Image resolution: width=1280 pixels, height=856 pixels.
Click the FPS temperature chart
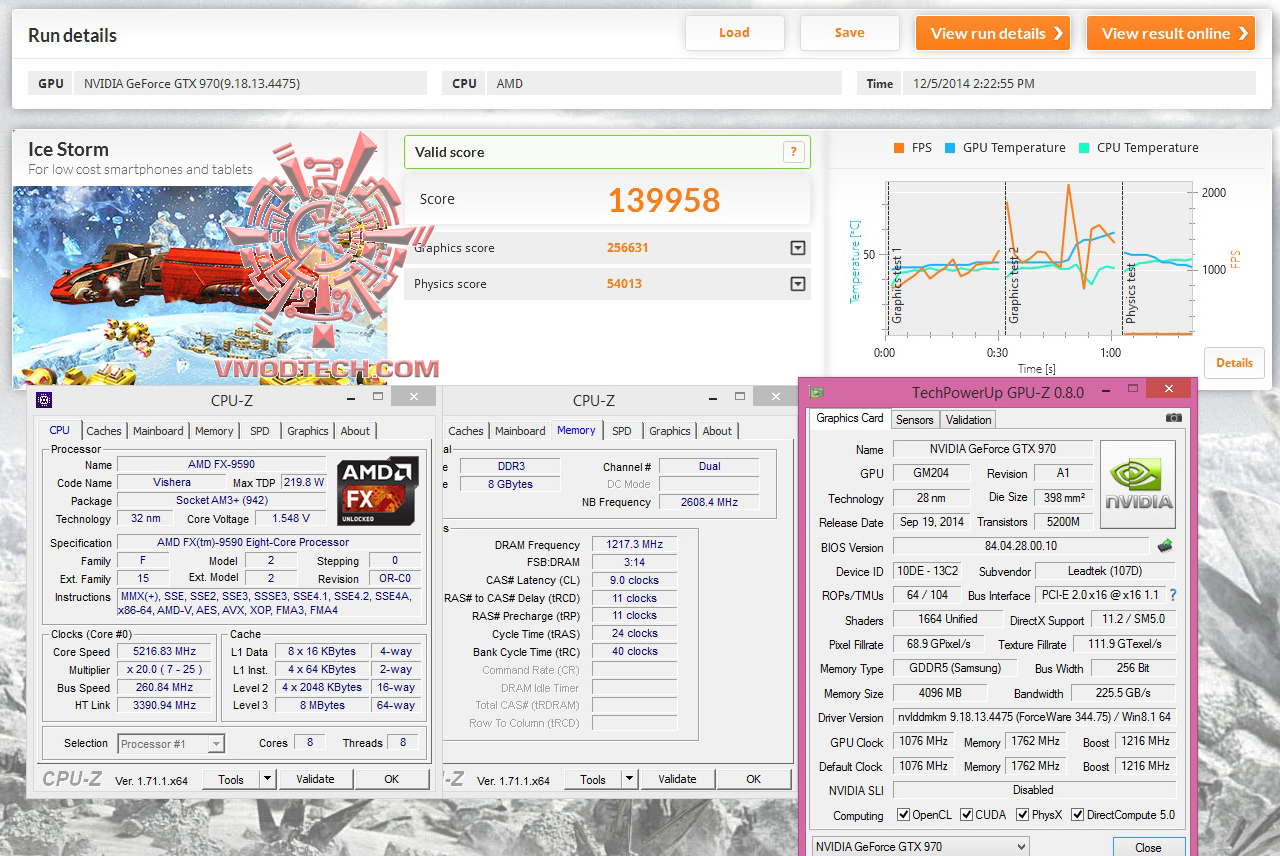1040,260
